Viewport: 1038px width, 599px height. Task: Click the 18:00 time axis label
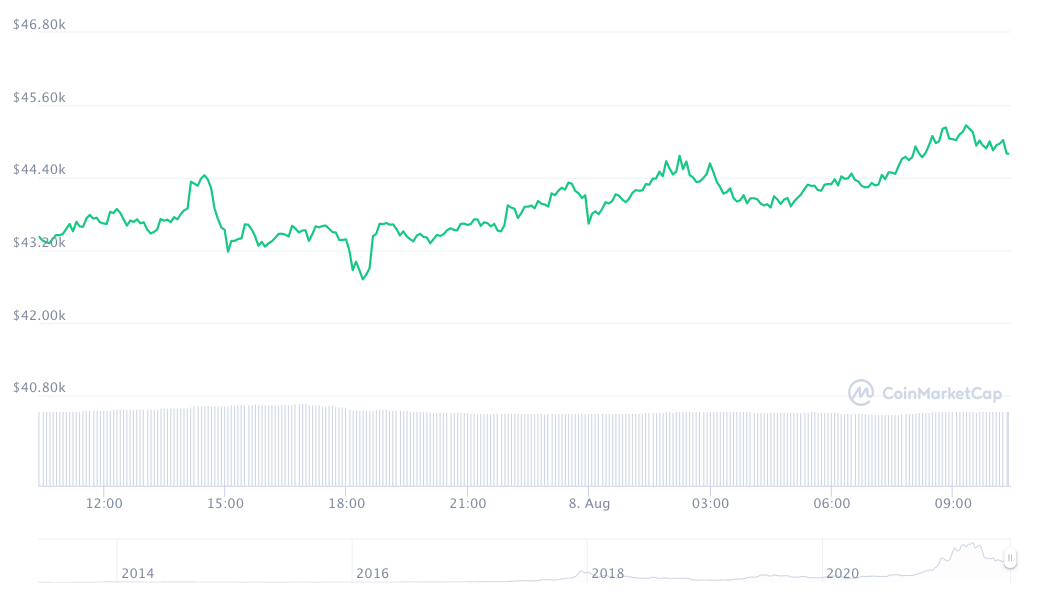[x=346, y=504]
